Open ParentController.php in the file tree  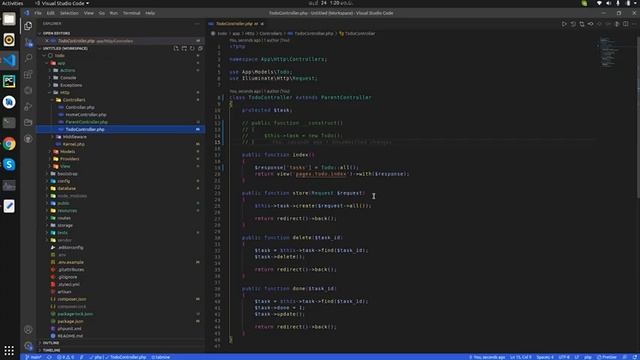point(87,122)
